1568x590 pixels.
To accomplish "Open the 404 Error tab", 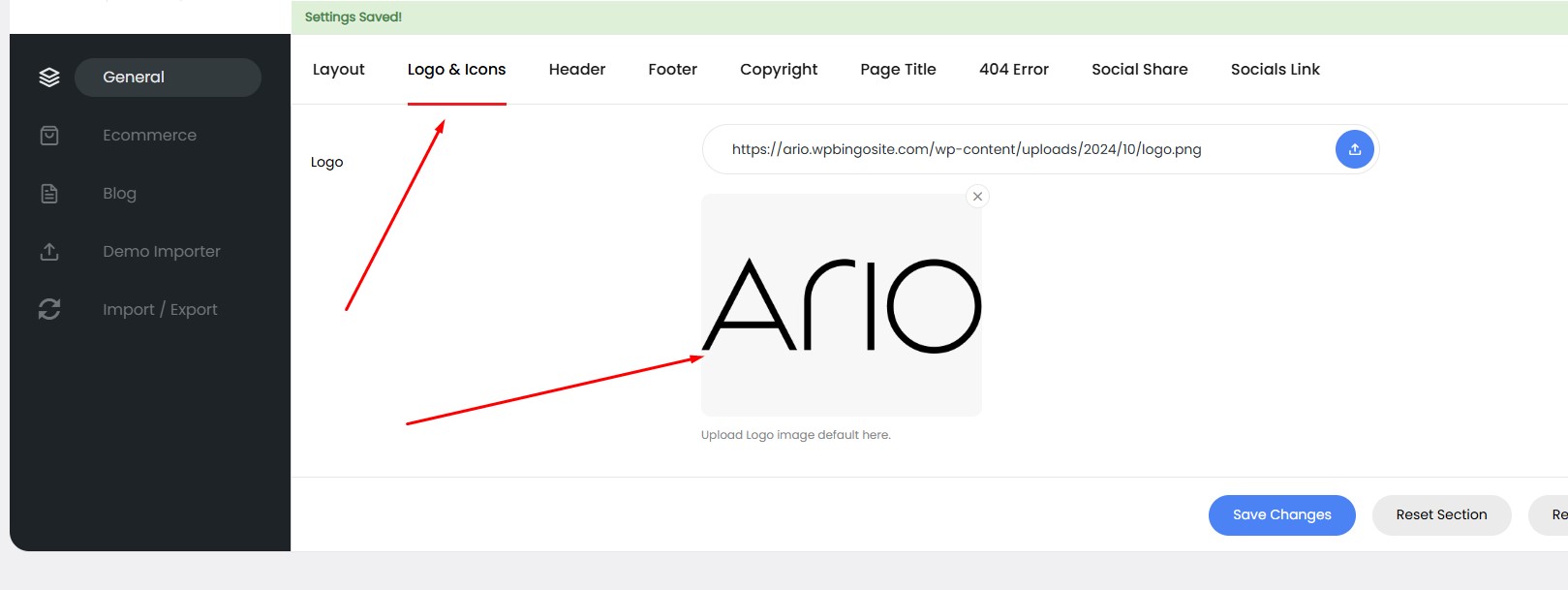I will click(x=1013, y=70).
